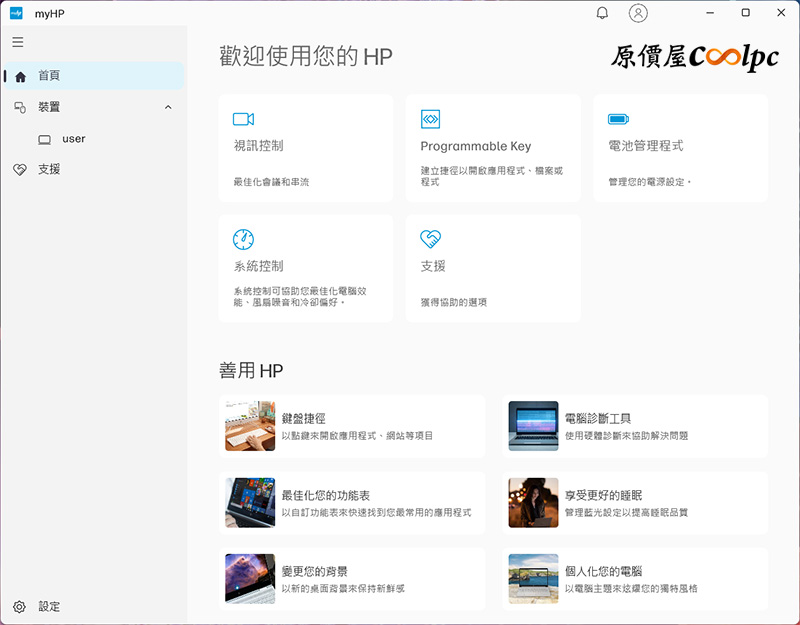The width and height of the screenshot is (800, 625).
Task: Click the 獲得協助的選項 description text
Action: click(x=454, y=303)
